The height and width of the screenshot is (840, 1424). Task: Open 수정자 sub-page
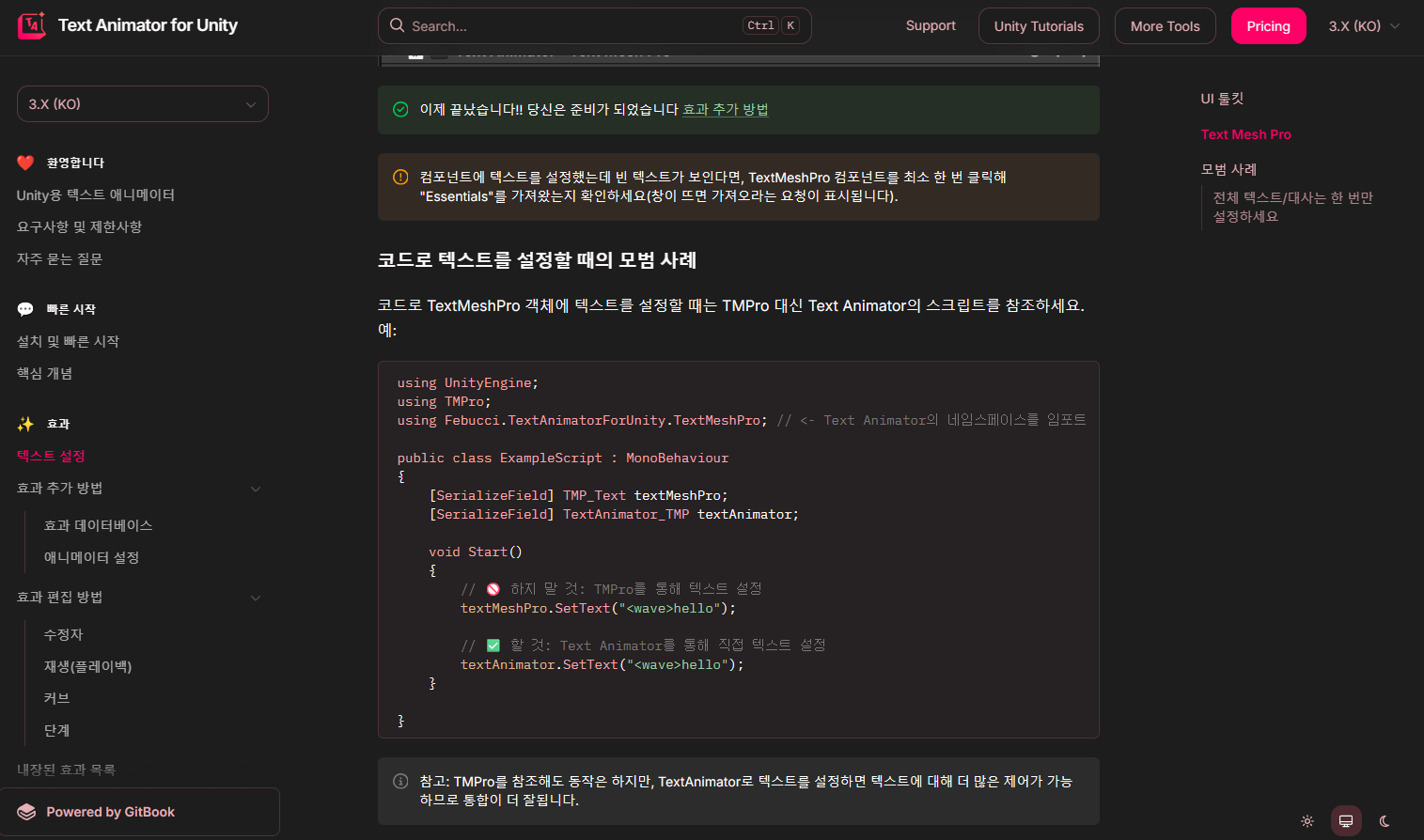(x=64, y=634)
